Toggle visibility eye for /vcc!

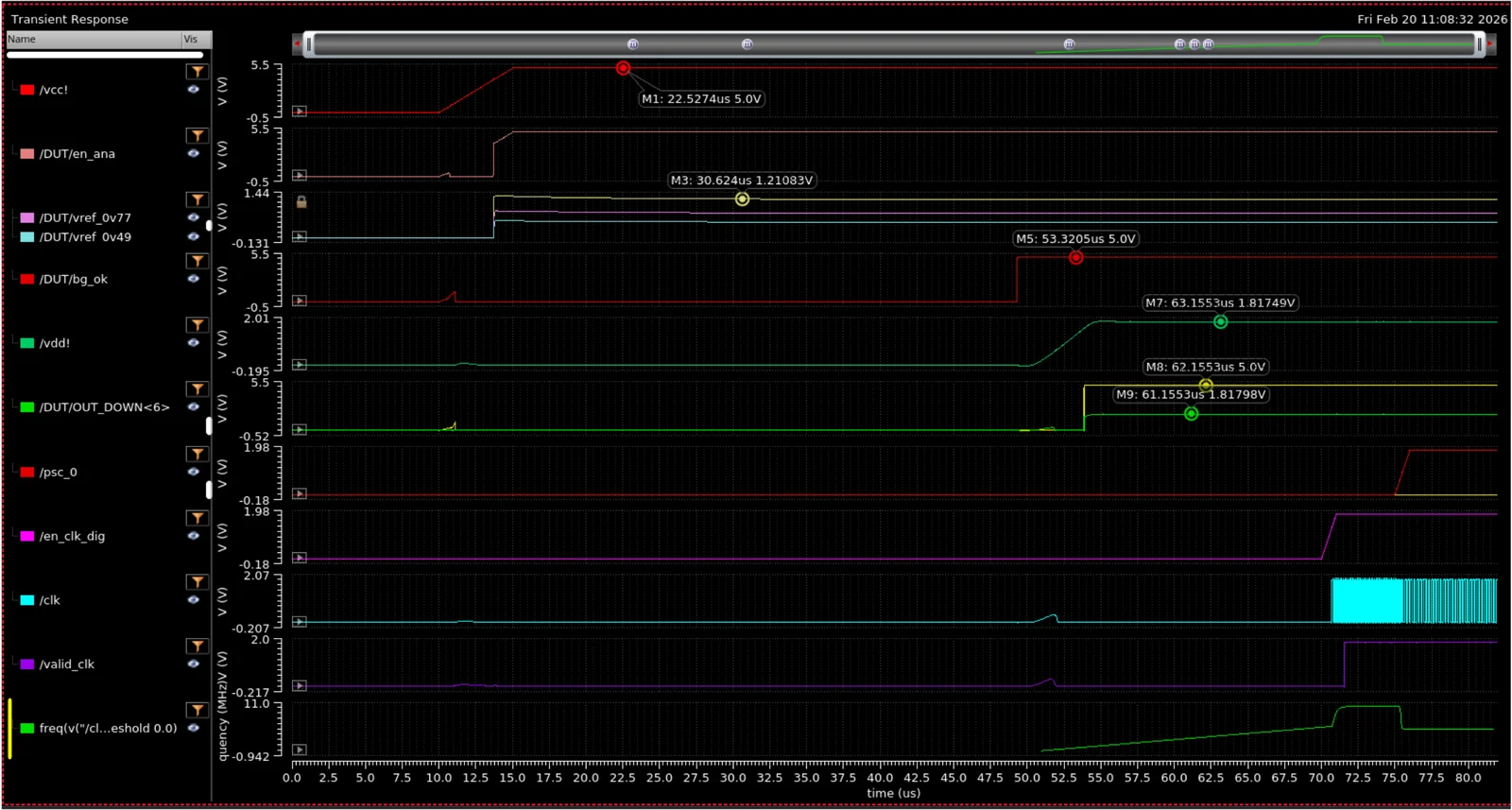point(194,90)
